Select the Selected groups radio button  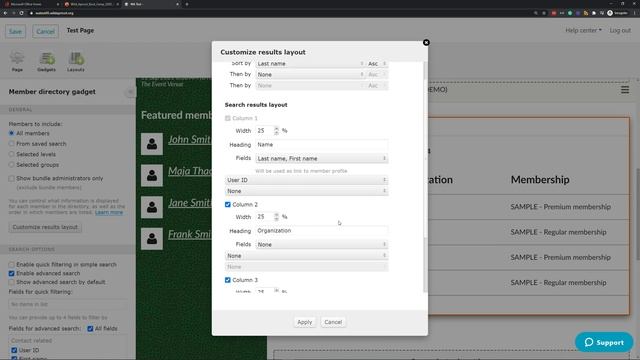click(11, 165)
